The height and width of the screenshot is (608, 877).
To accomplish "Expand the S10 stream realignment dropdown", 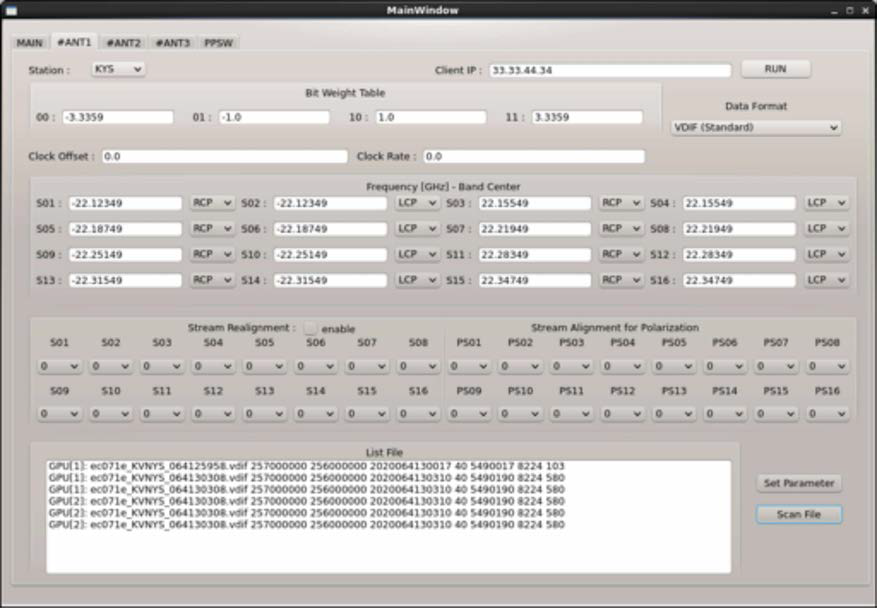I will (111, 414).
